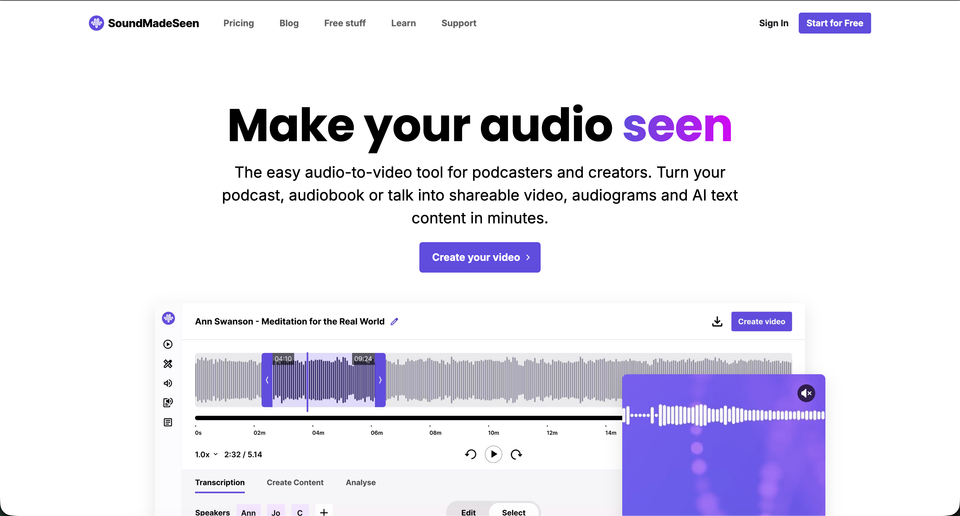This screenshot has width=960, height=516.
Task: Toggle to Edit mode
Action: pos(468,512)
